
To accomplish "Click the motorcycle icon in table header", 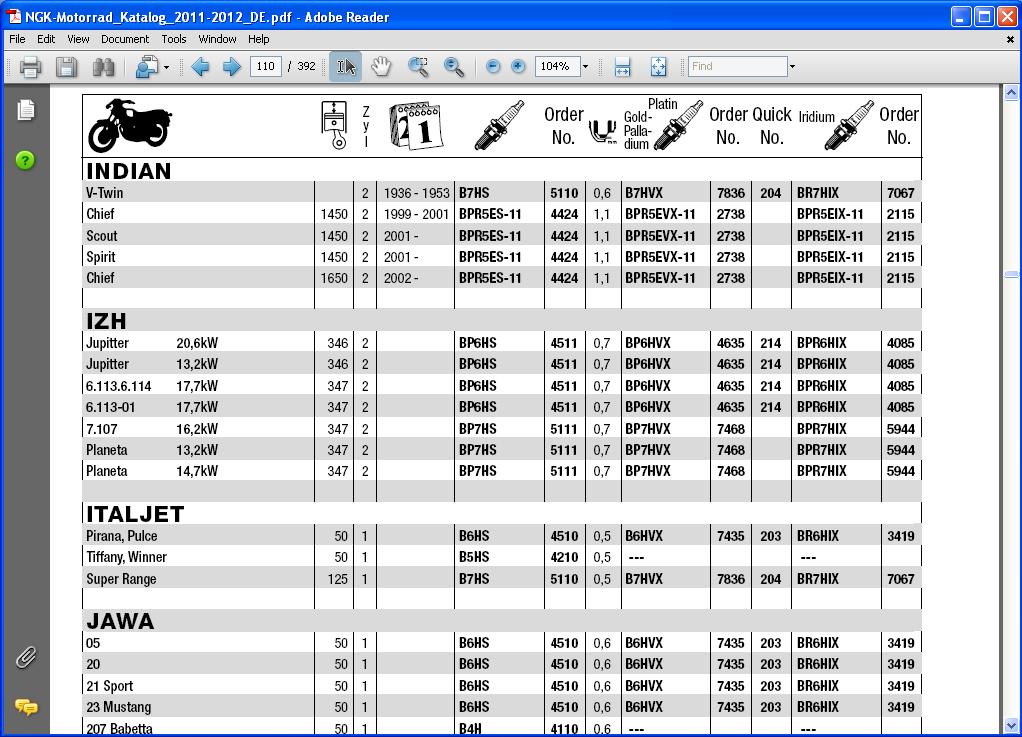I will (130, 125).
